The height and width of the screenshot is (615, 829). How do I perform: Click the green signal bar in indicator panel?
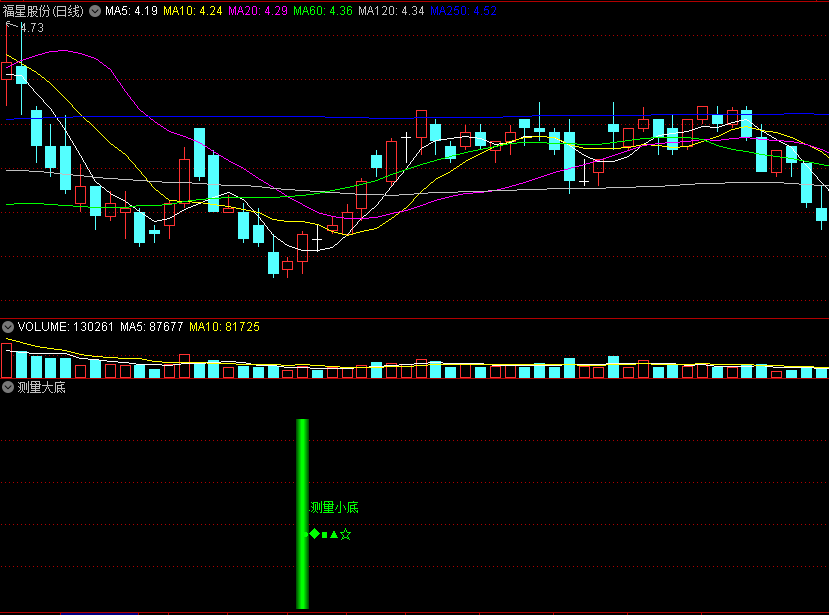pos(302,513)
